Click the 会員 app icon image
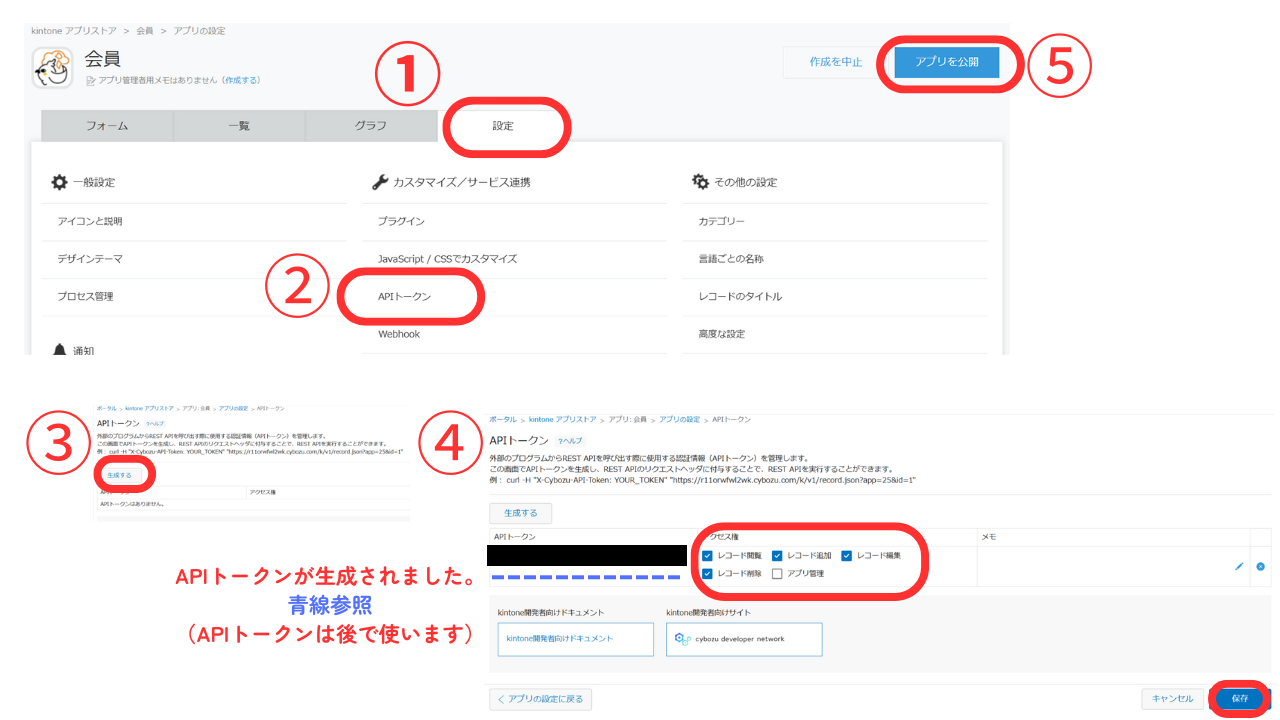This screenshot has width=1280, height=720. point(51,68)
